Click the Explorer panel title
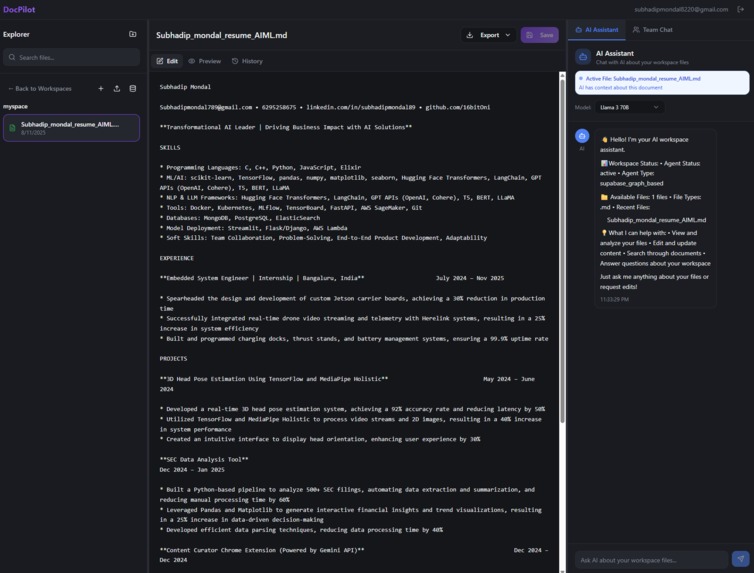The image size is (754, 573). 16,34
